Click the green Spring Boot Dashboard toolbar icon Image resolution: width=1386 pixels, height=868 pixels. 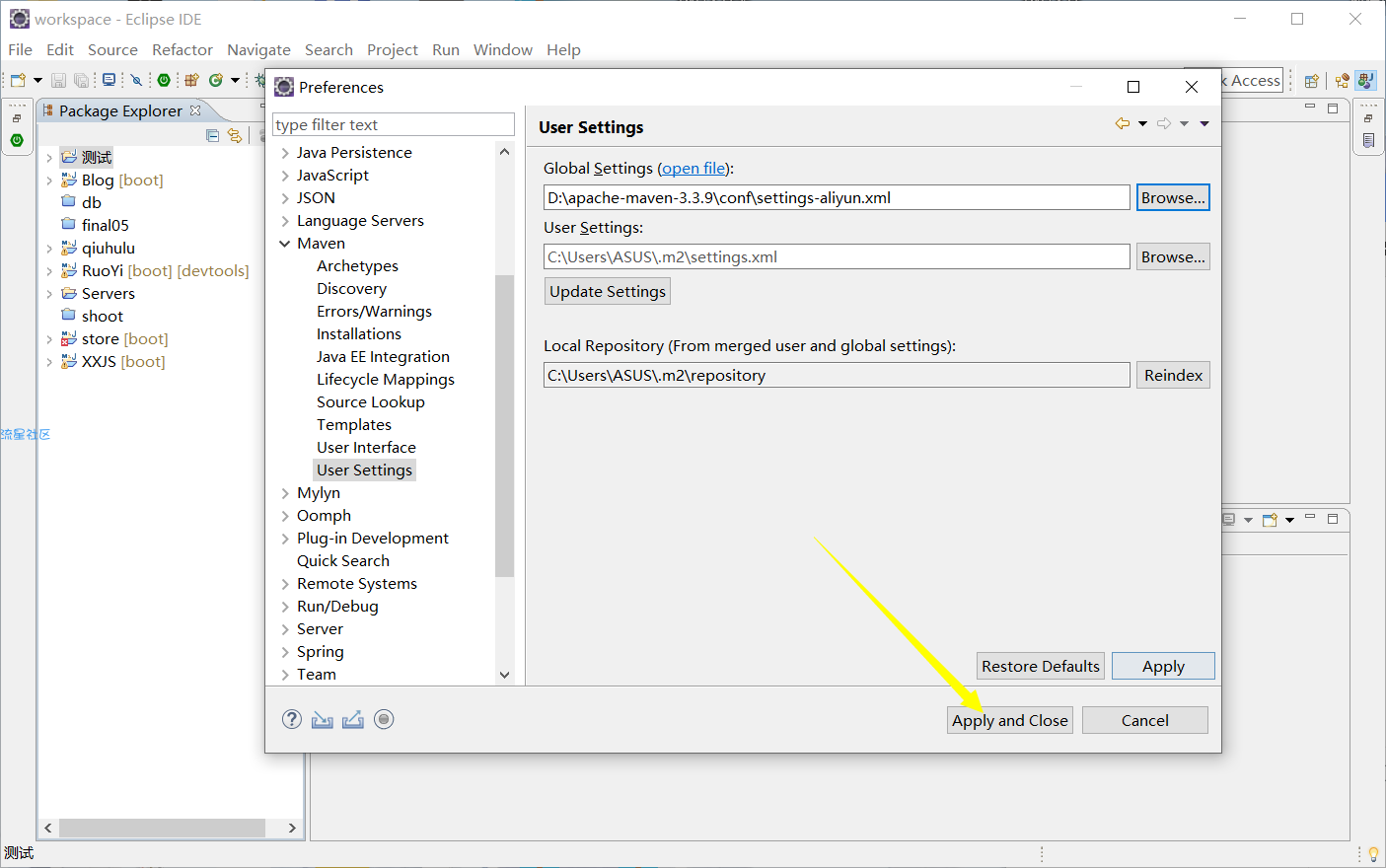(164, 80)
